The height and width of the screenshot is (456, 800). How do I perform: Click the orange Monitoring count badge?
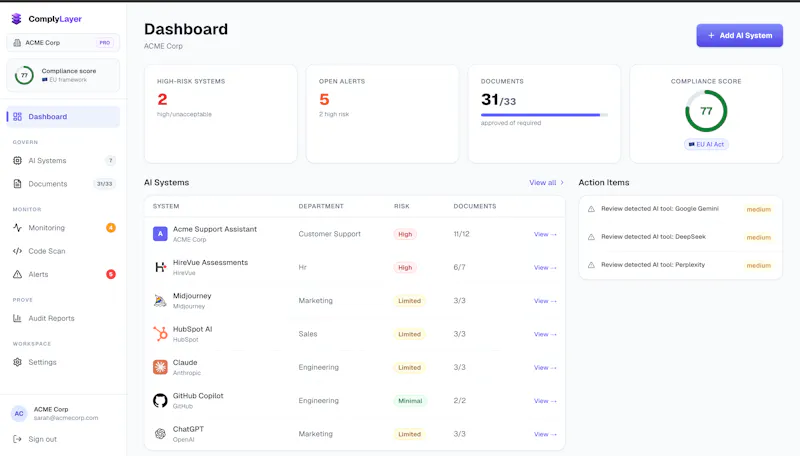coord(111,227)
